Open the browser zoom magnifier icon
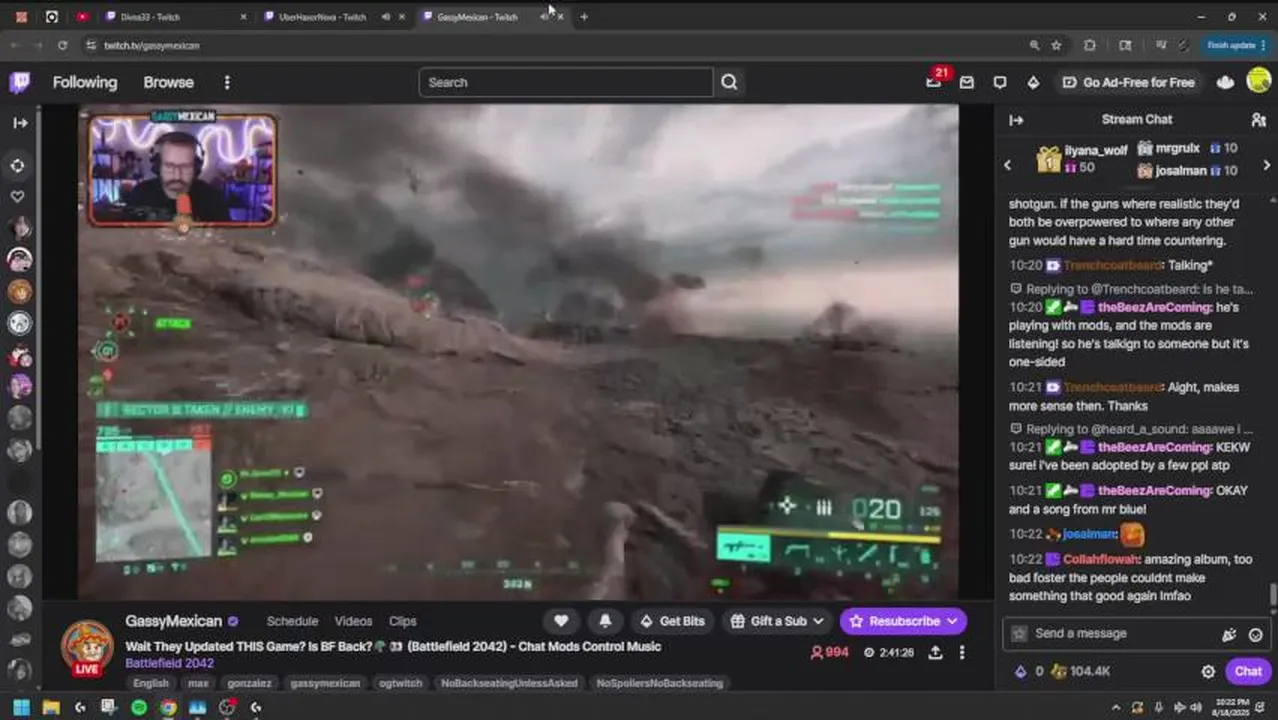 point(1034,45)
